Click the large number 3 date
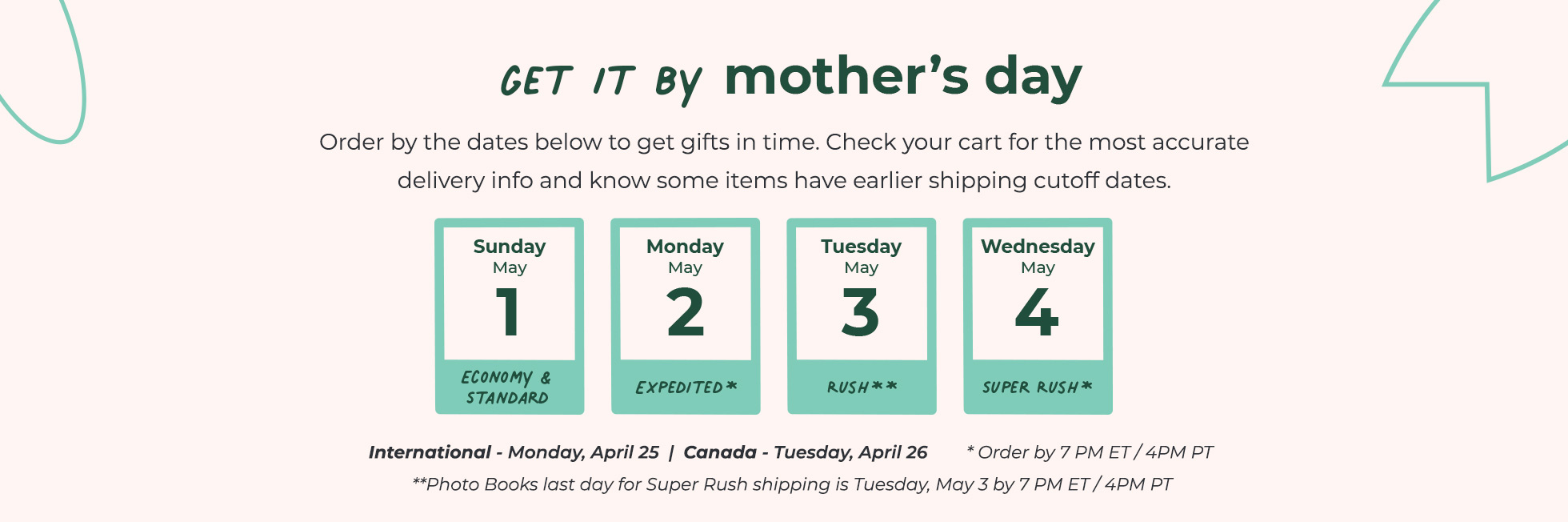This screenshot has height=522, width=1568. [861, 312]
